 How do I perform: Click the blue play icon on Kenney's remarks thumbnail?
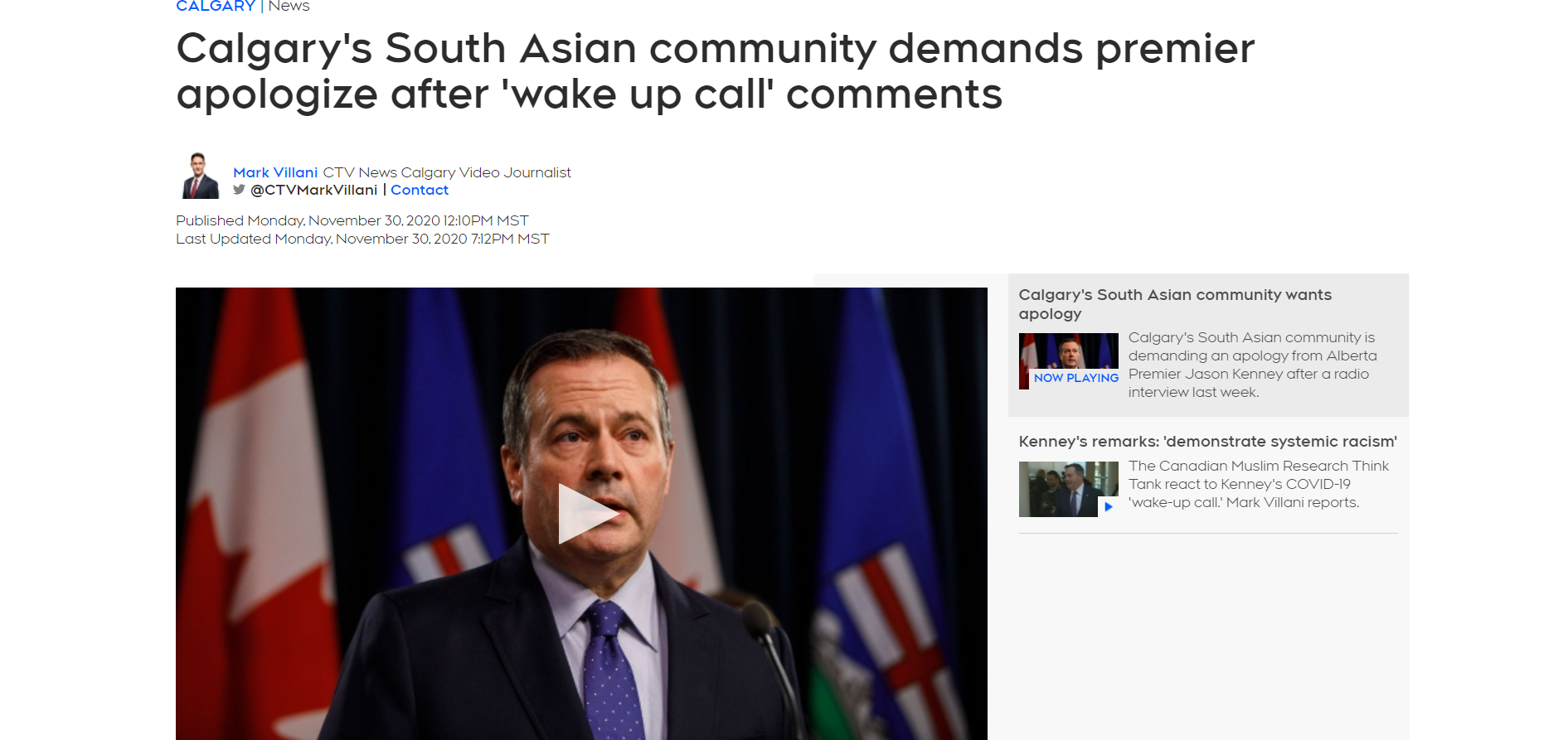coord(1108,506)
